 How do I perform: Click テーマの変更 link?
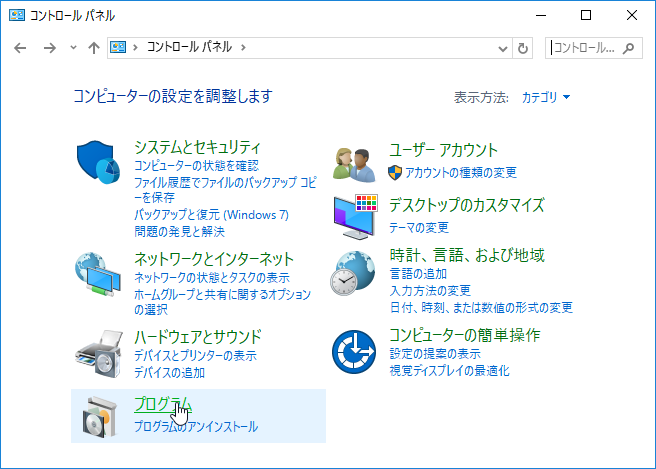click(x=419, y=228)
